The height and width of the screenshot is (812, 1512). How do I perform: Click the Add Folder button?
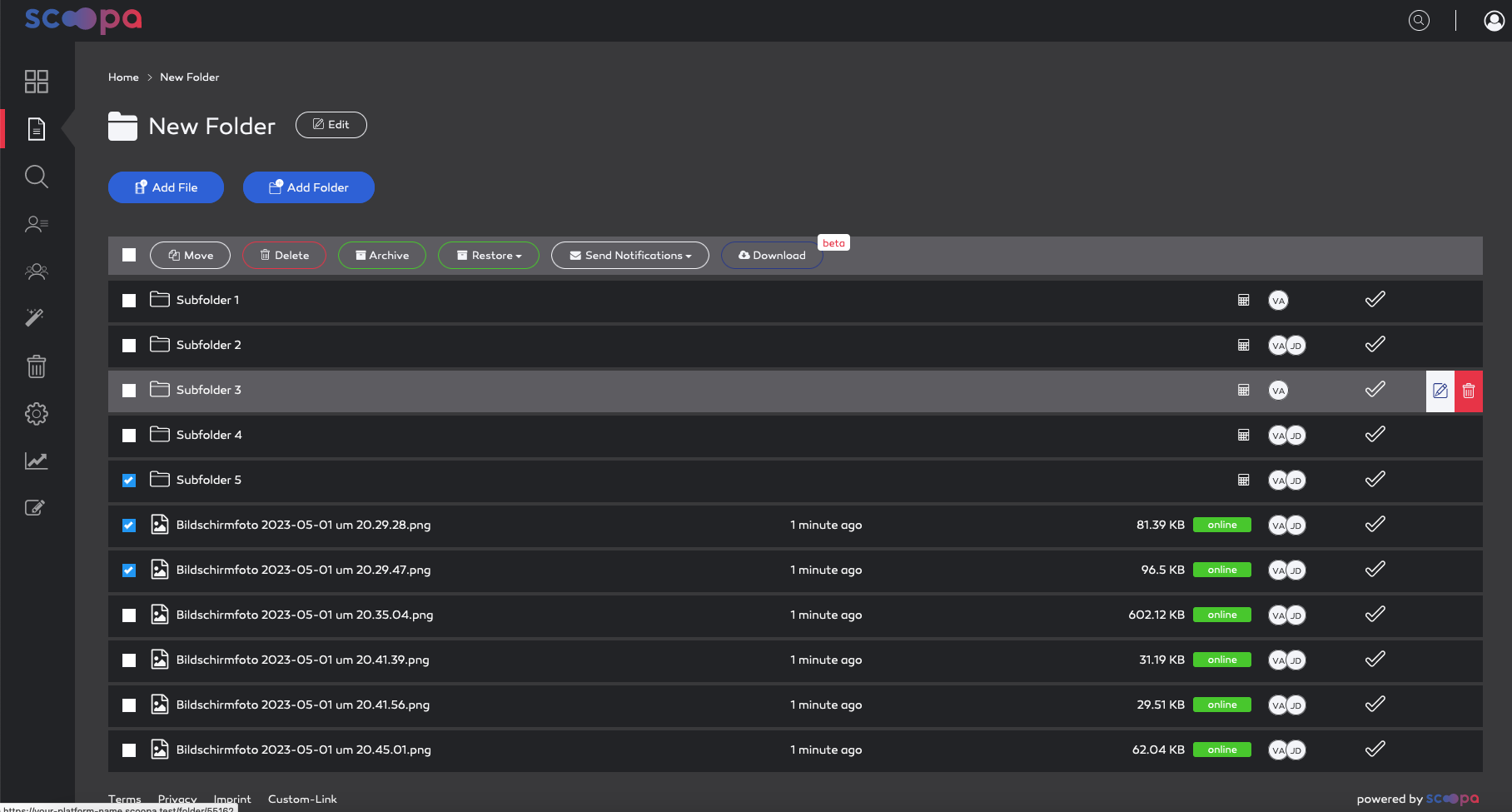[309, 187]
